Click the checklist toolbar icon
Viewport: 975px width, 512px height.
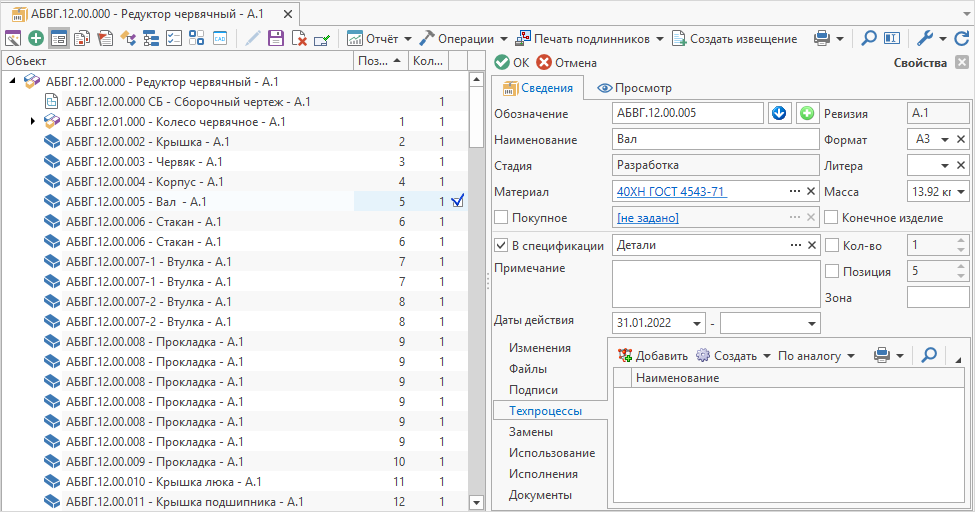[174, 39]
